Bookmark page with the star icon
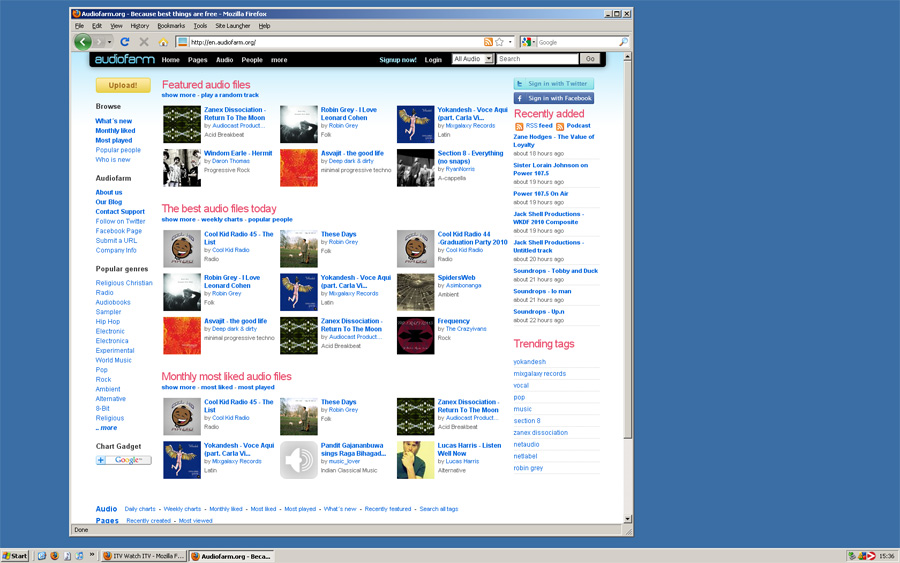This screenshot has width=900, height=563. (x=499, y=42)
